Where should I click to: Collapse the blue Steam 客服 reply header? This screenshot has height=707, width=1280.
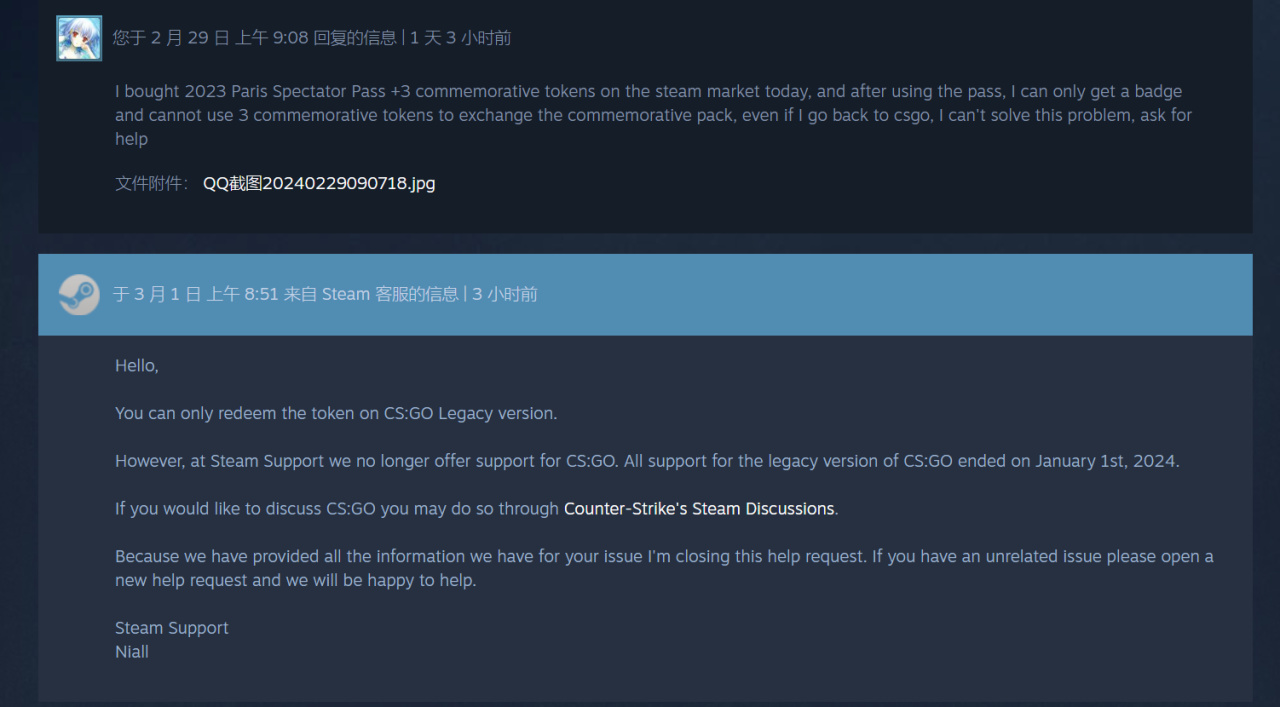coord(645,294)
